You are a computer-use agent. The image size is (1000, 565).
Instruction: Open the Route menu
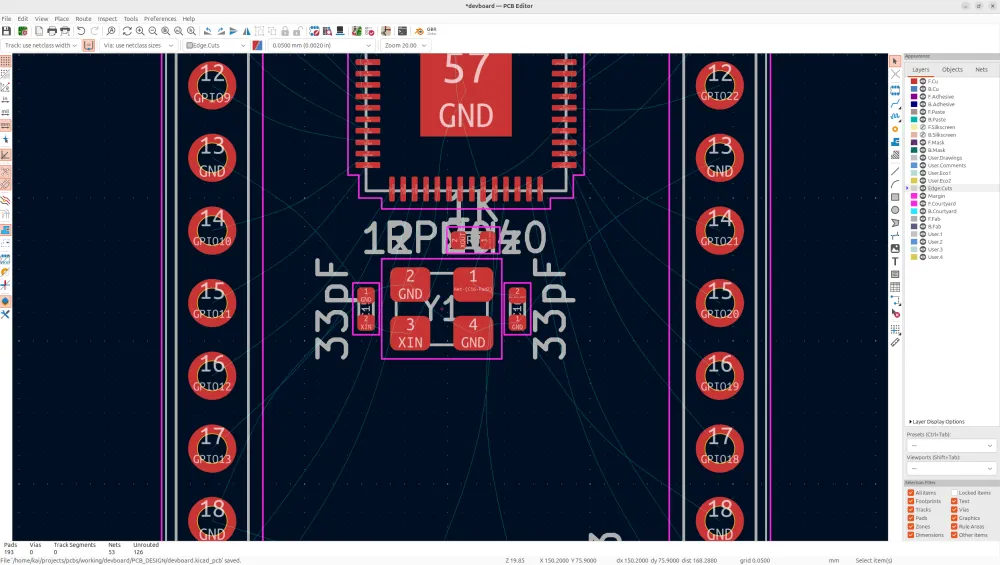point(83,19)
